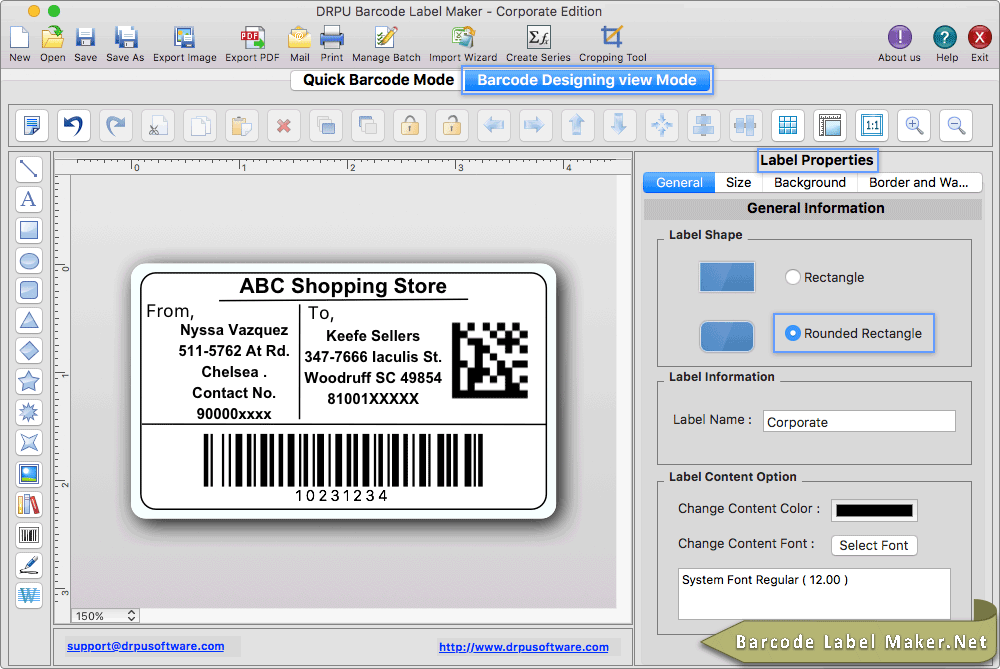Open the support@drpusoftware.com link
The height and width of the screenshot is (669, 1000).
coord(145,646)
